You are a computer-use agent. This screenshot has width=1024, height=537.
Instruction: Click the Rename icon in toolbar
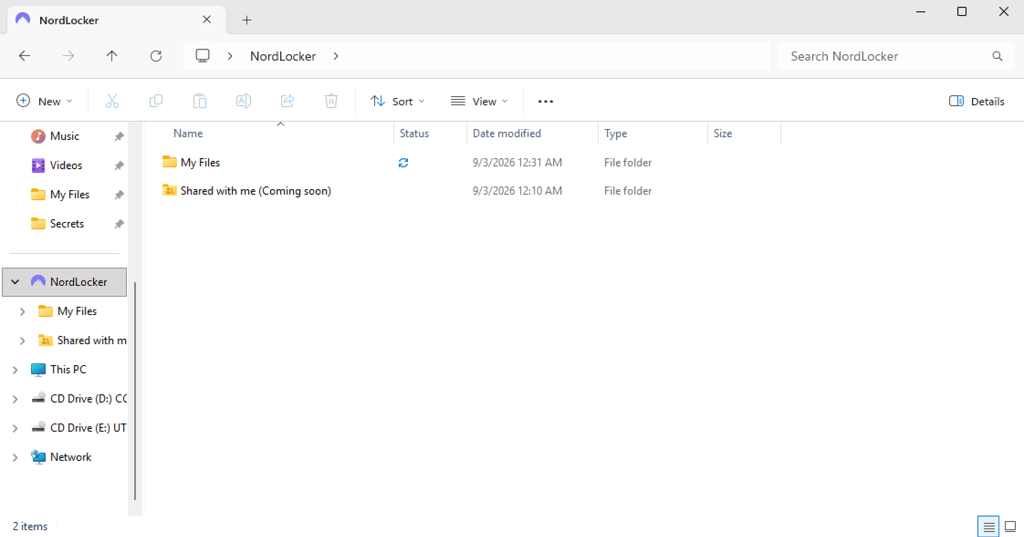click(x=244, y=101)
